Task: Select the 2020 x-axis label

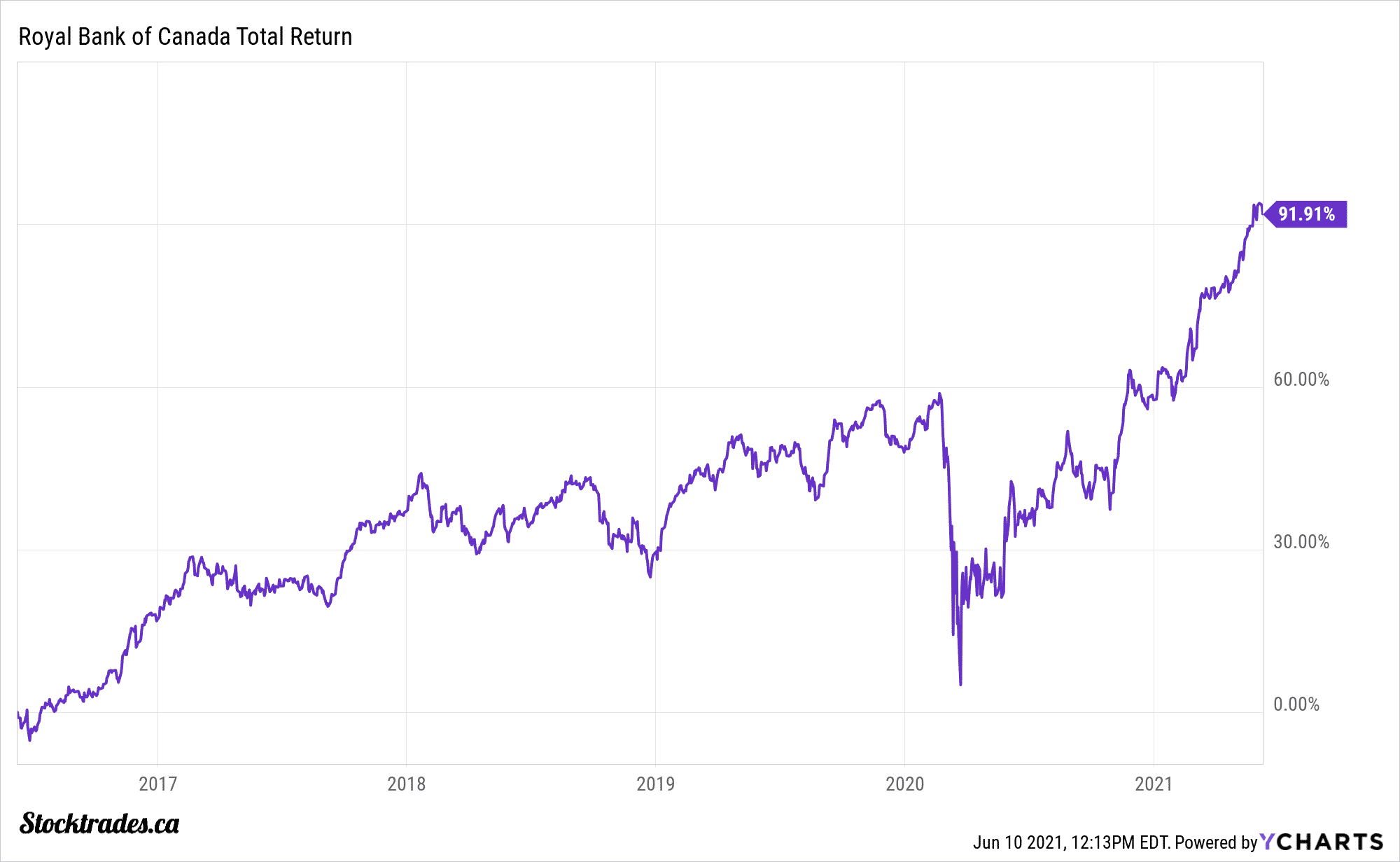Action: (x=904, y=784)
